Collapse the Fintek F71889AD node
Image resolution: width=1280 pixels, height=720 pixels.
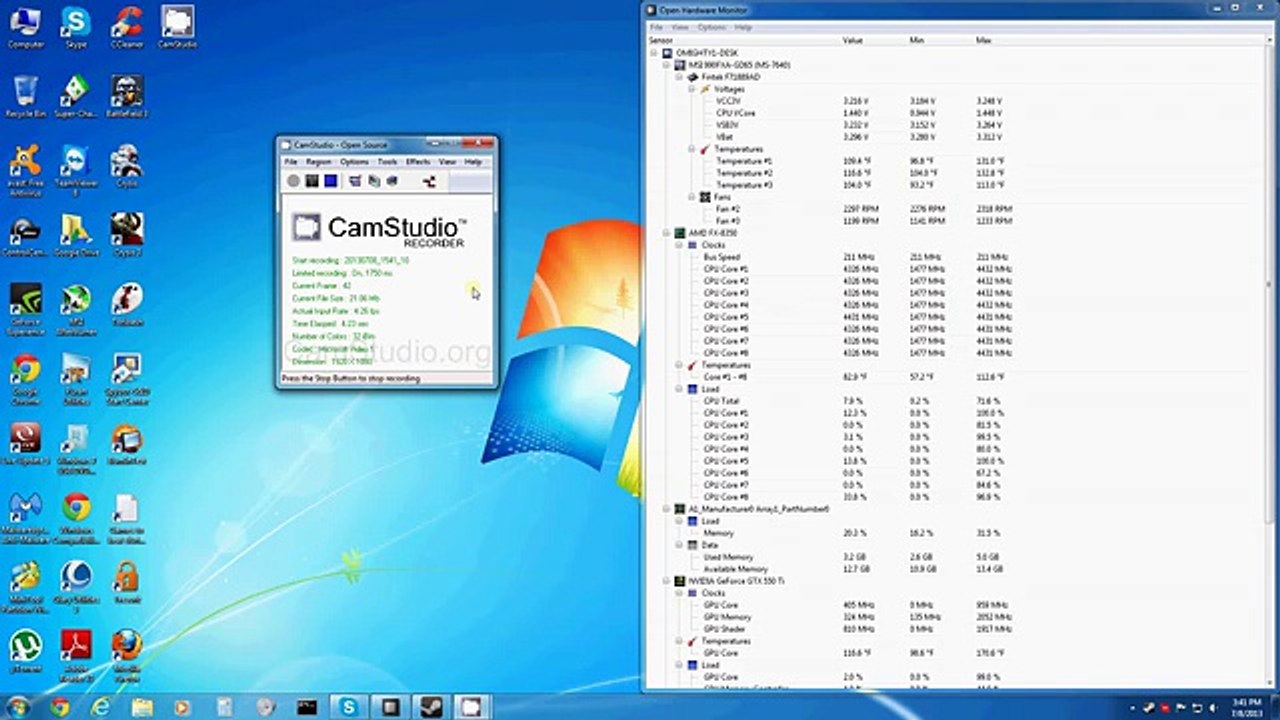coord(679,76)
